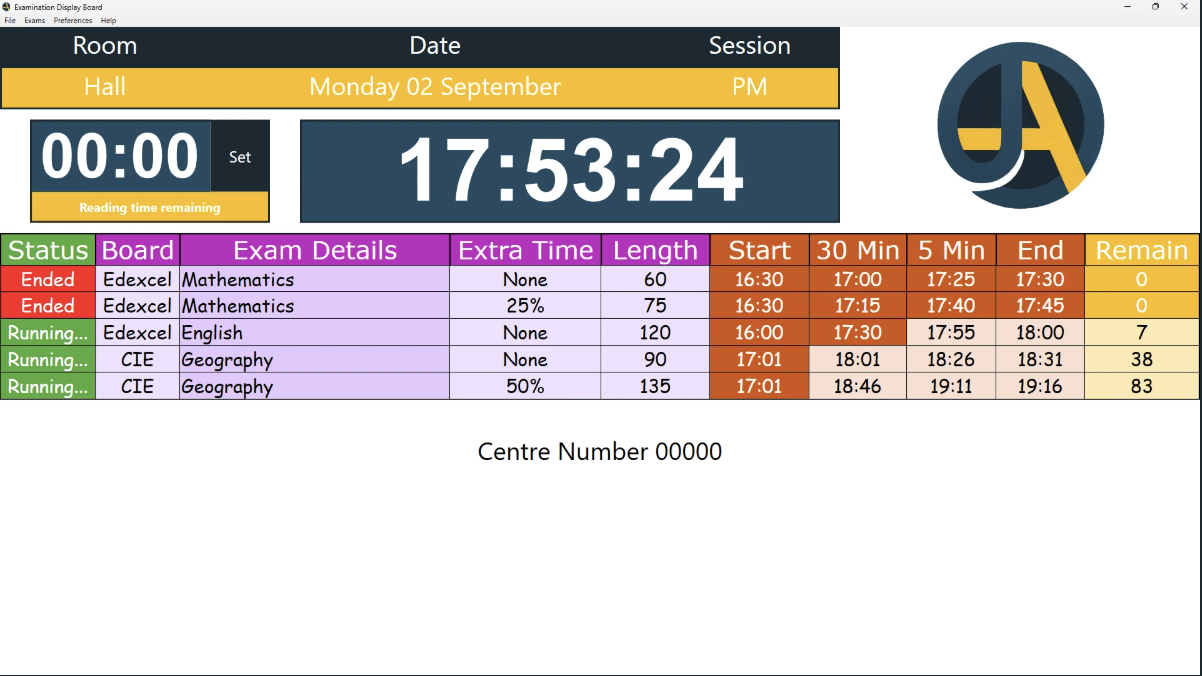Open the Preferences menu
This screenshot has height=676, width=1202.
coord(73,20)
